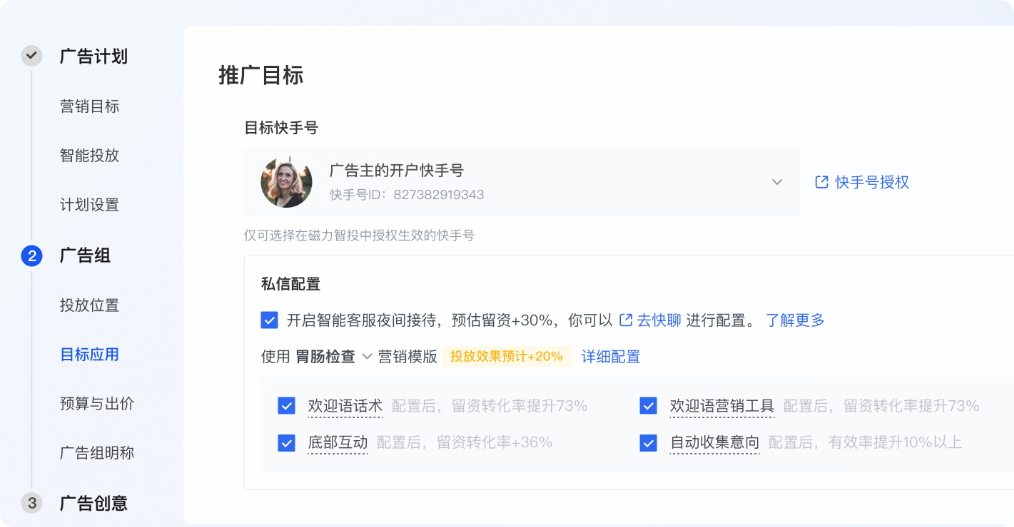Screen dimensions: 1014x527
Task: Click the step 3 circle icon for 广告创意
Action: (x=31, y=502)
